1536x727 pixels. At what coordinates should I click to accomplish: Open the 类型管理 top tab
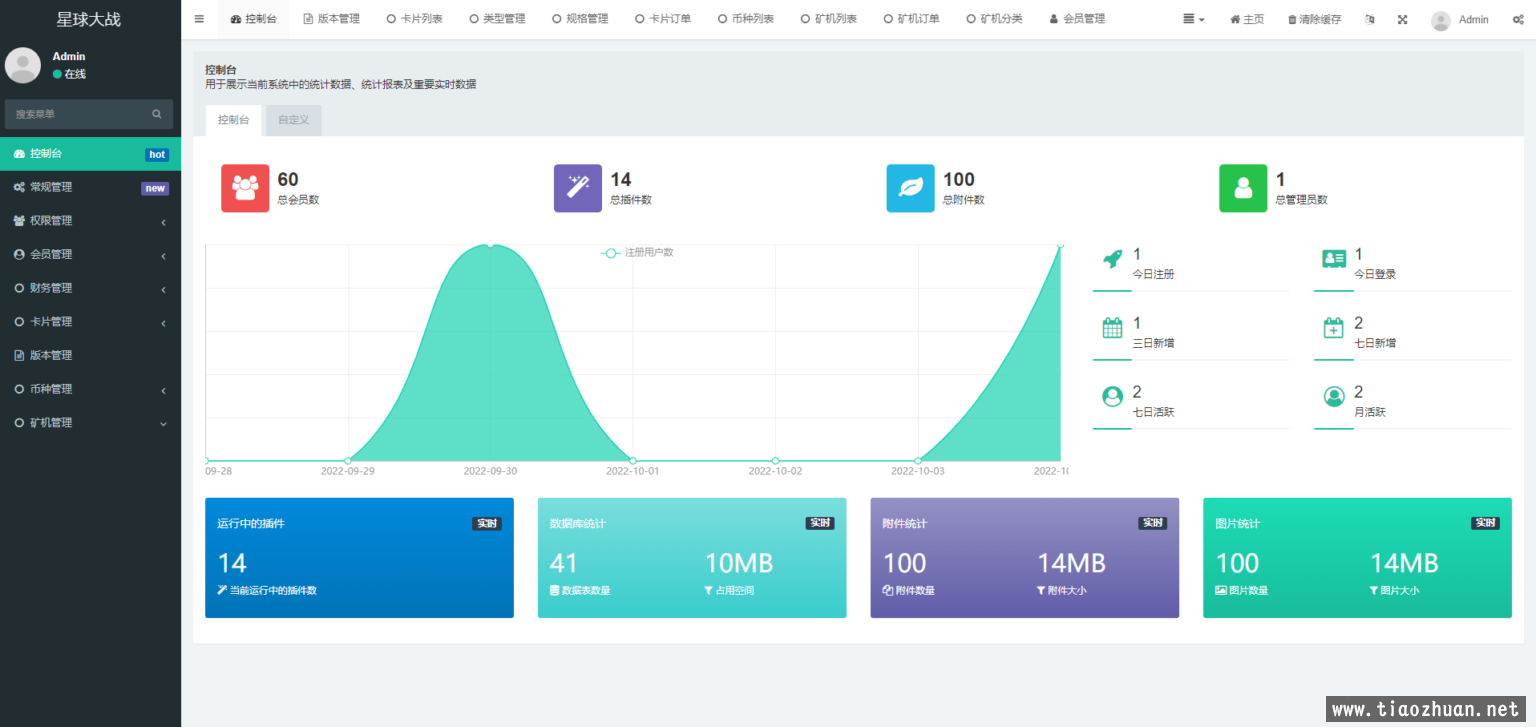(497, 19)
